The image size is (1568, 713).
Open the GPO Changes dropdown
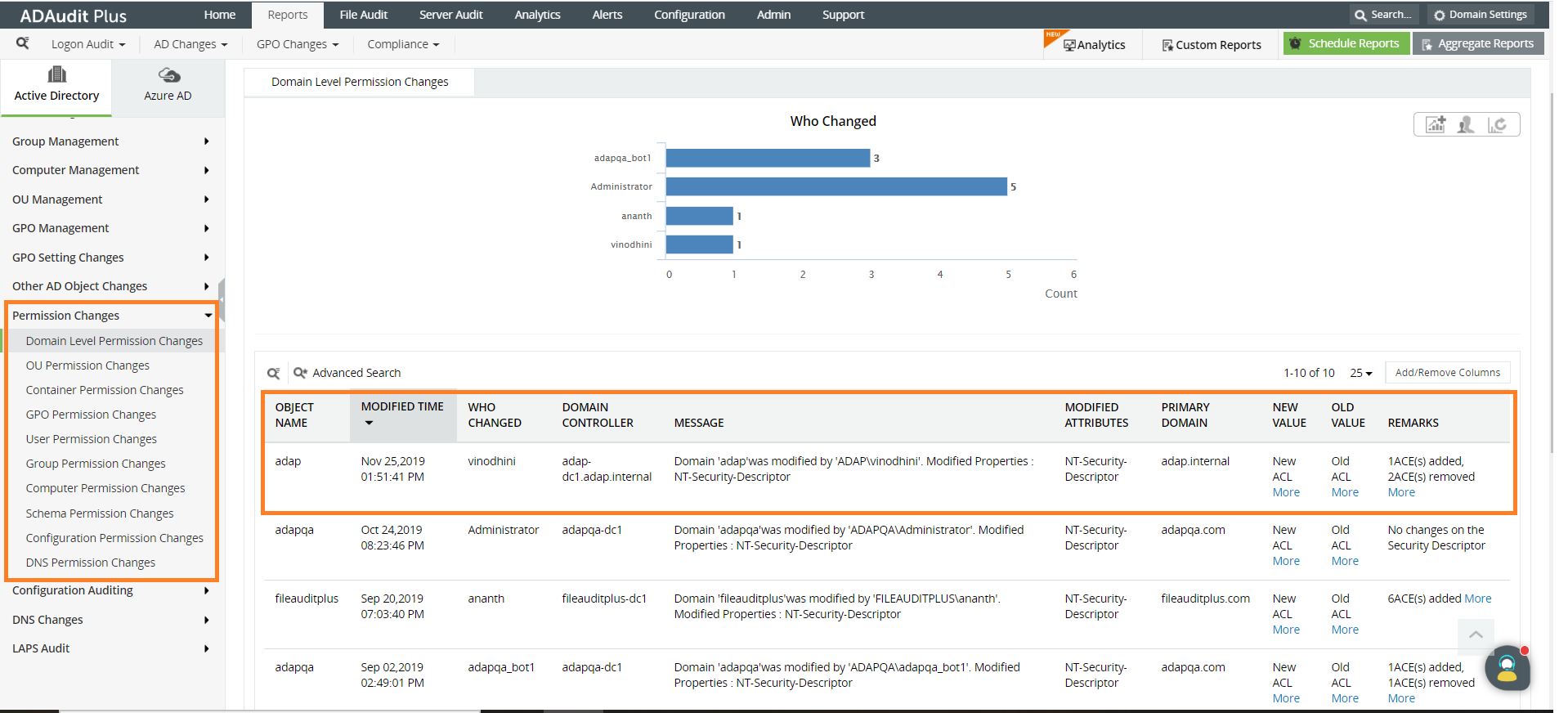coord(298,44)
